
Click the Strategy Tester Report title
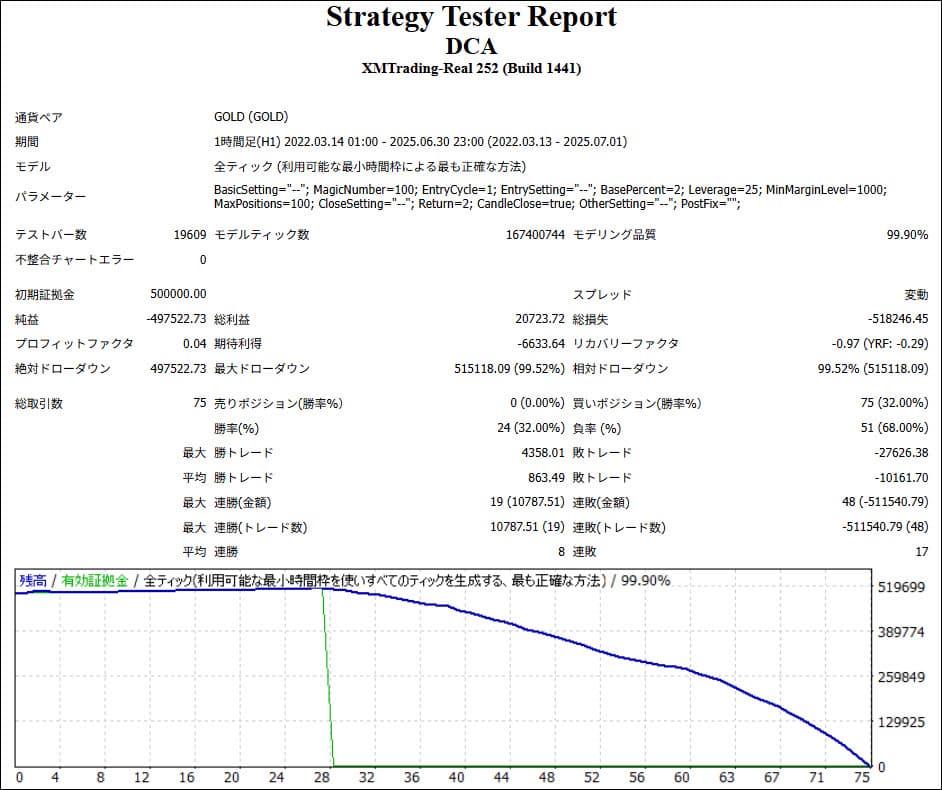point(471,17)
